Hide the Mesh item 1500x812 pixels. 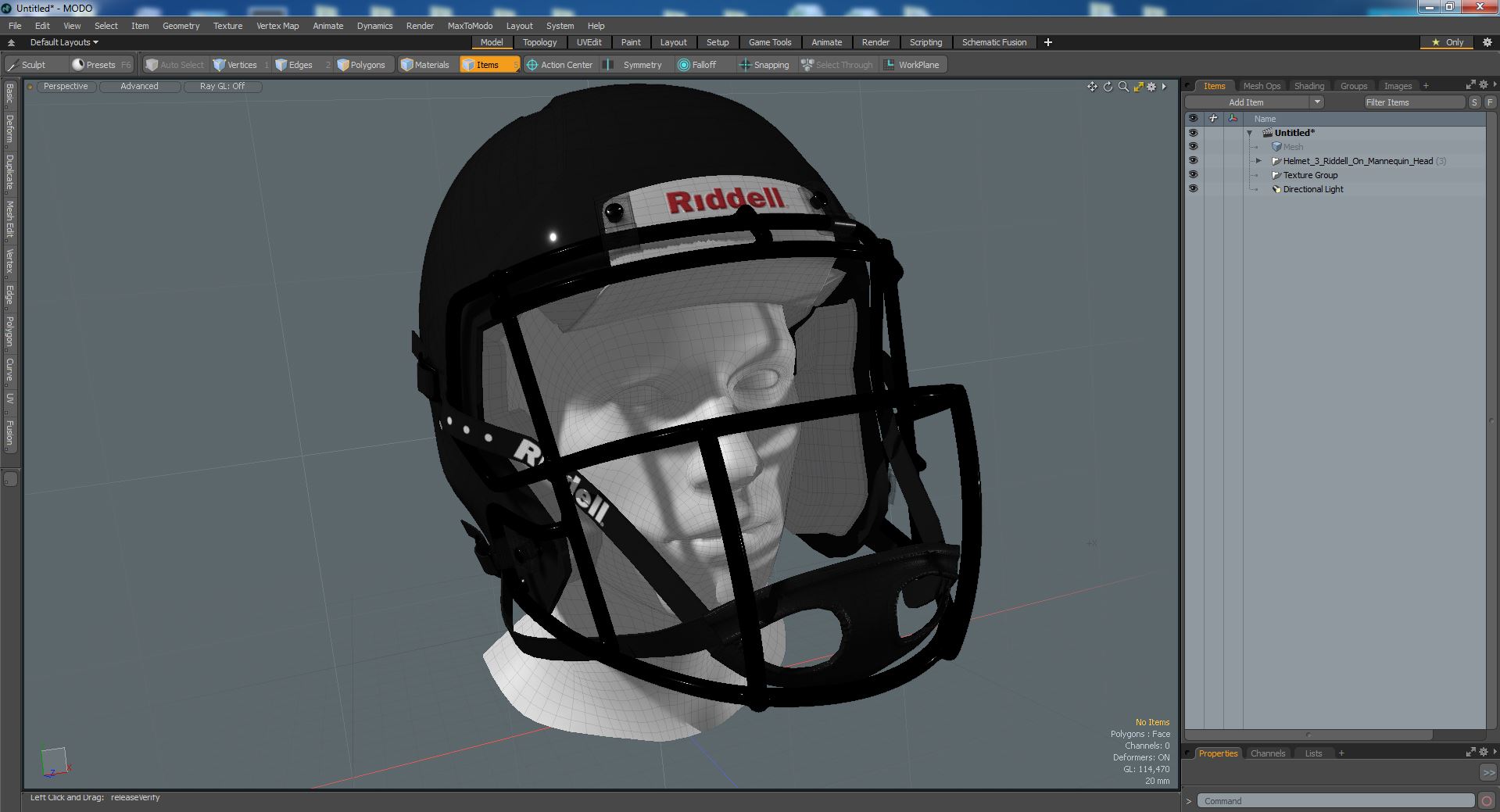point(1193,147)
